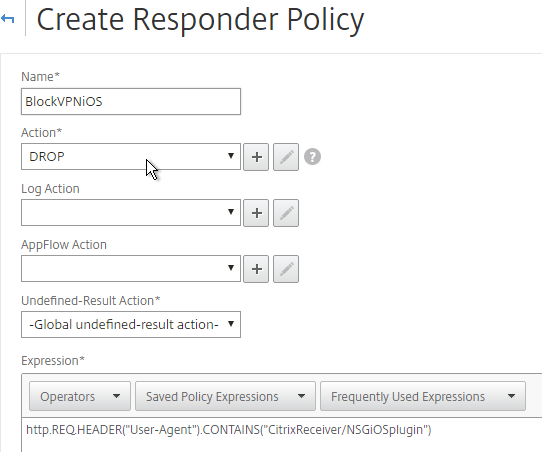Expand the AppFlow Action dropdown
Screen dimensions: 542x452
[131, 269]
